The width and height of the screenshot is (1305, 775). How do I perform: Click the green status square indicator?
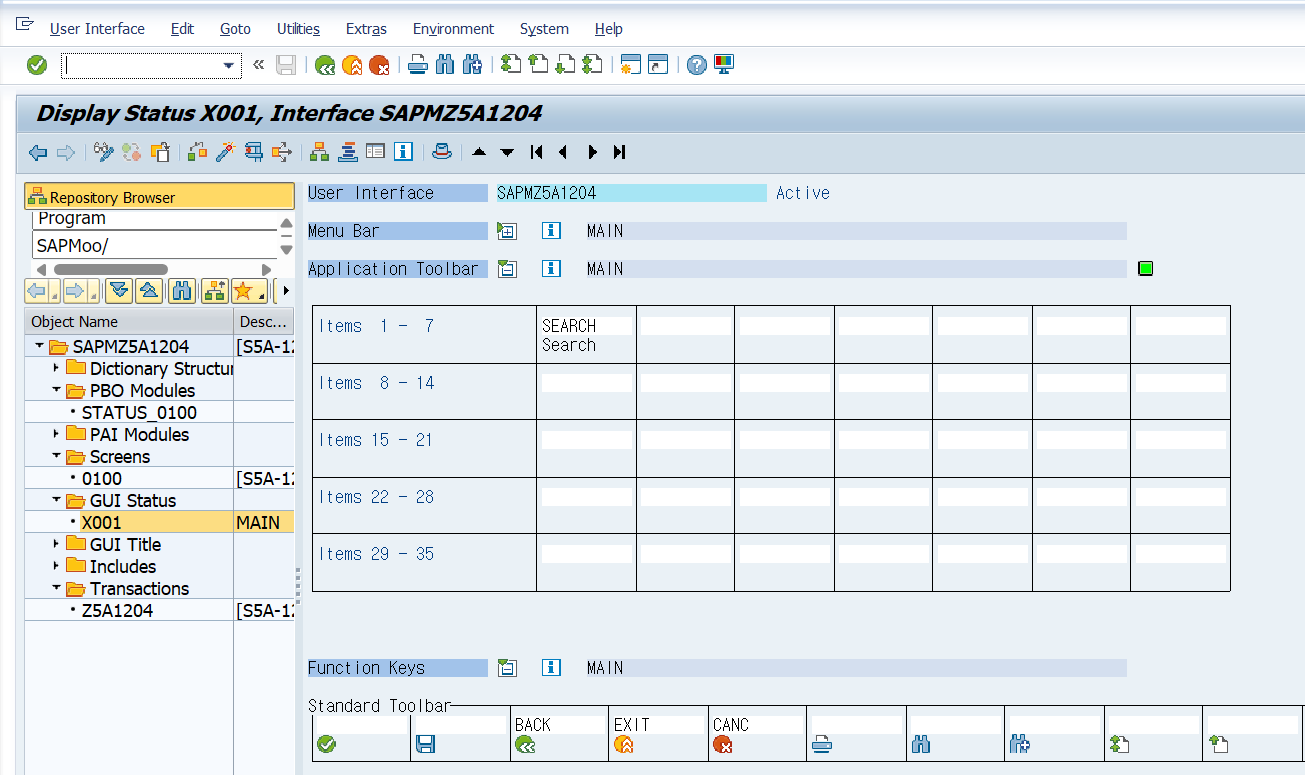(1146, 268)
